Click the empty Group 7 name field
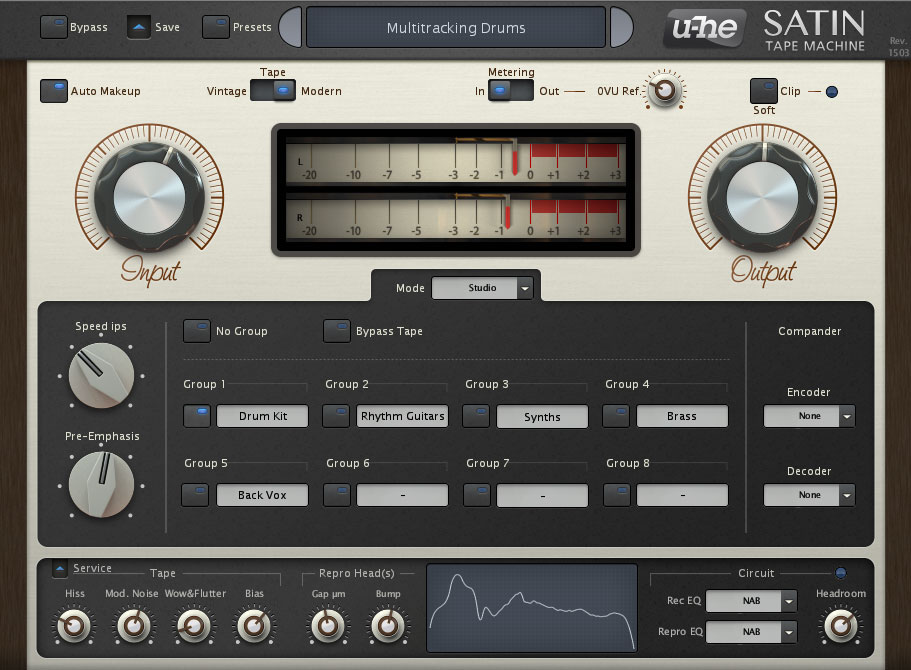Image resolution: width=911 pixels, height=670 pixels. coord(542,495)
